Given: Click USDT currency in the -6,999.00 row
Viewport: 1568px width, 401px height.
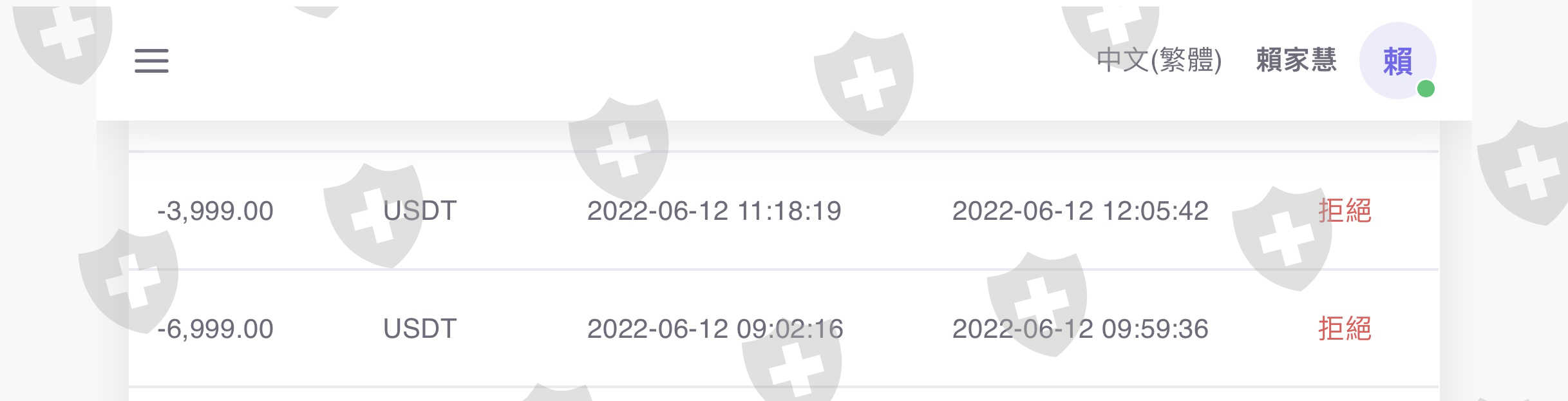Looking at the screenshot, I should 420,329.
